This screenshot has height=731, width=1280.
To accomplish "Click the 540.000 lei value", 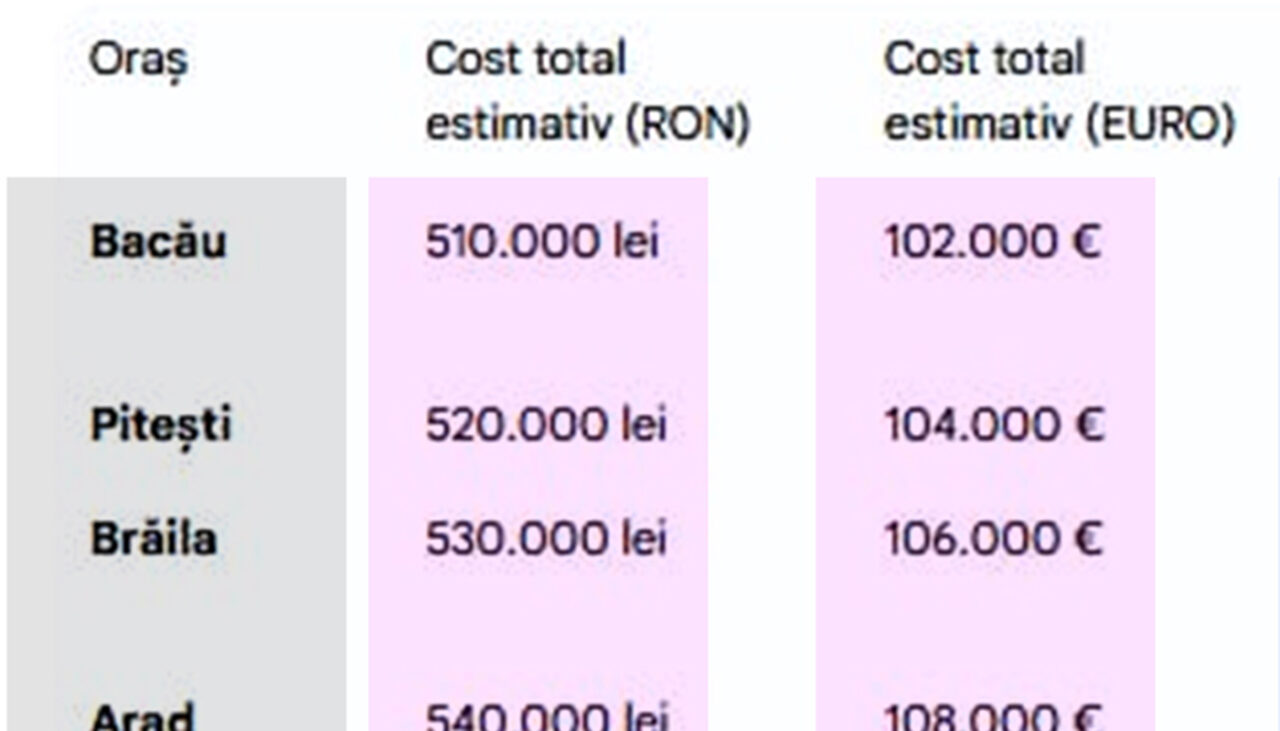I will [x=546, y=718].
